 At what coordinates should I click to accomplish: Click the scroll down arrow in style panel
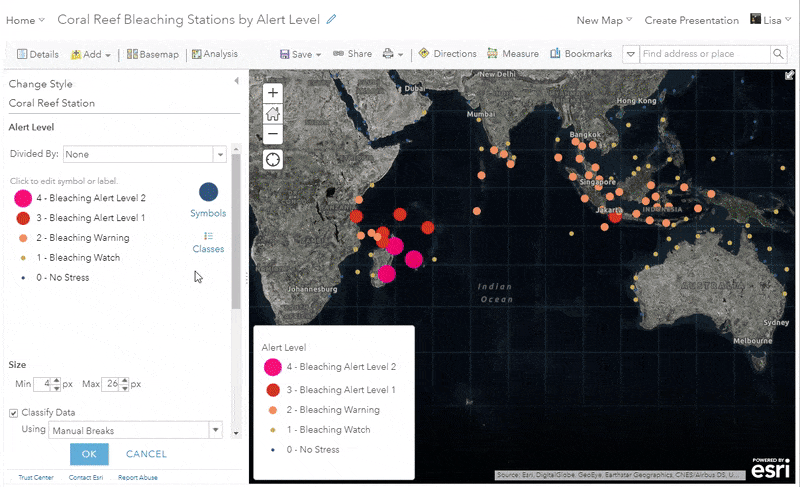[236, 433]
